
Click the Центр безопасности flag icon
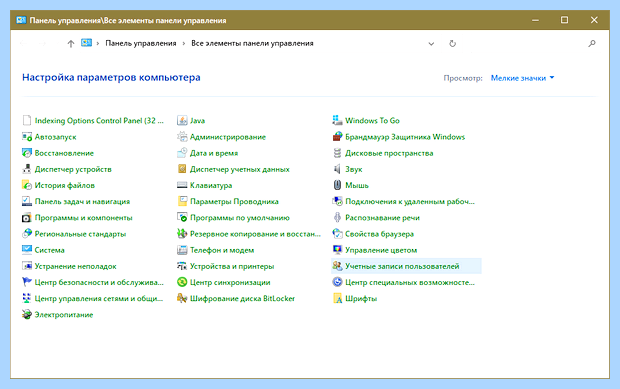click(26, 282)
